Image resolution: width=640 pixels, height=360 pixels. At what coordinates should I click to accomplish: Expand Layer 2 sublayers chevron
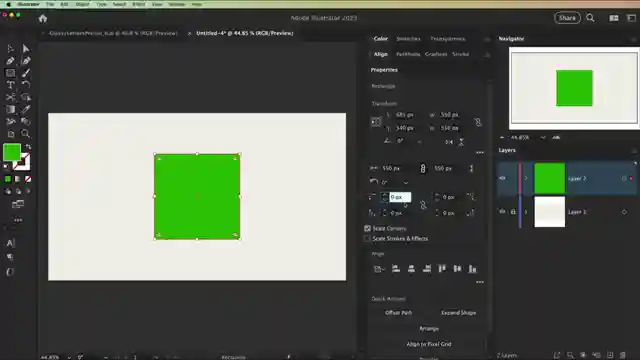click(526, 178)
